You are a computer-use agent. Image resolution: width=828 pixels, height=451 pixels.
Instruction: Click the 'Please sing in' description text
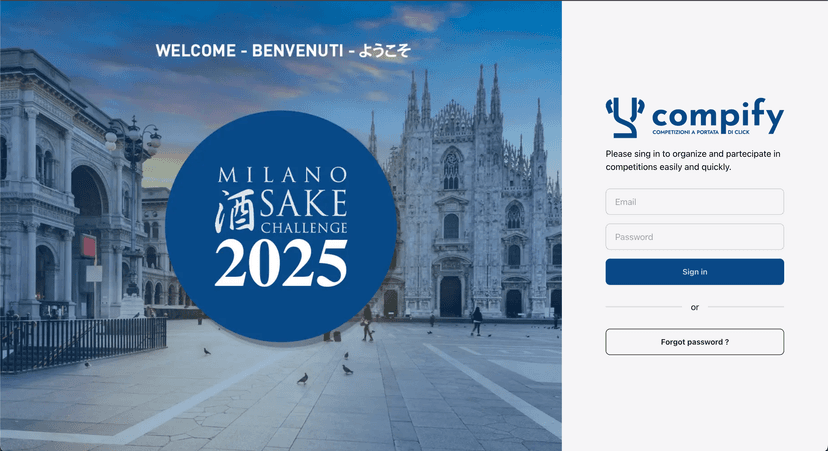[x=693, y=161]
